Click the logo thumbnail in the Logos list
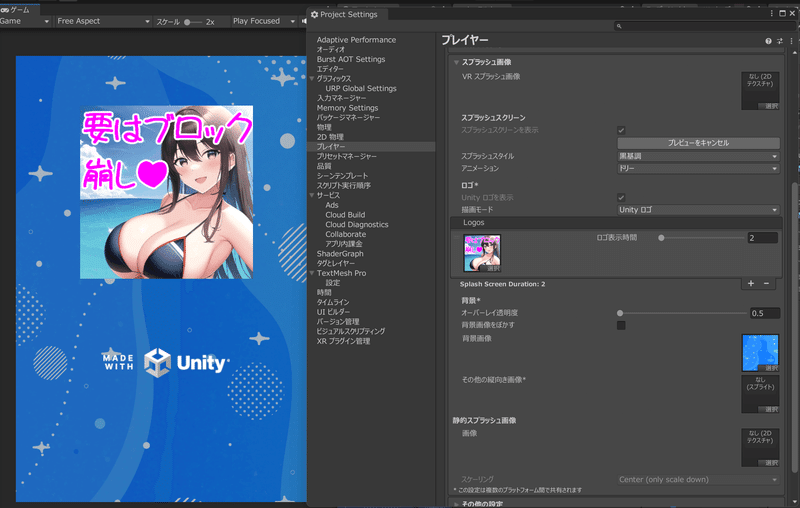 tap(482, 253)
